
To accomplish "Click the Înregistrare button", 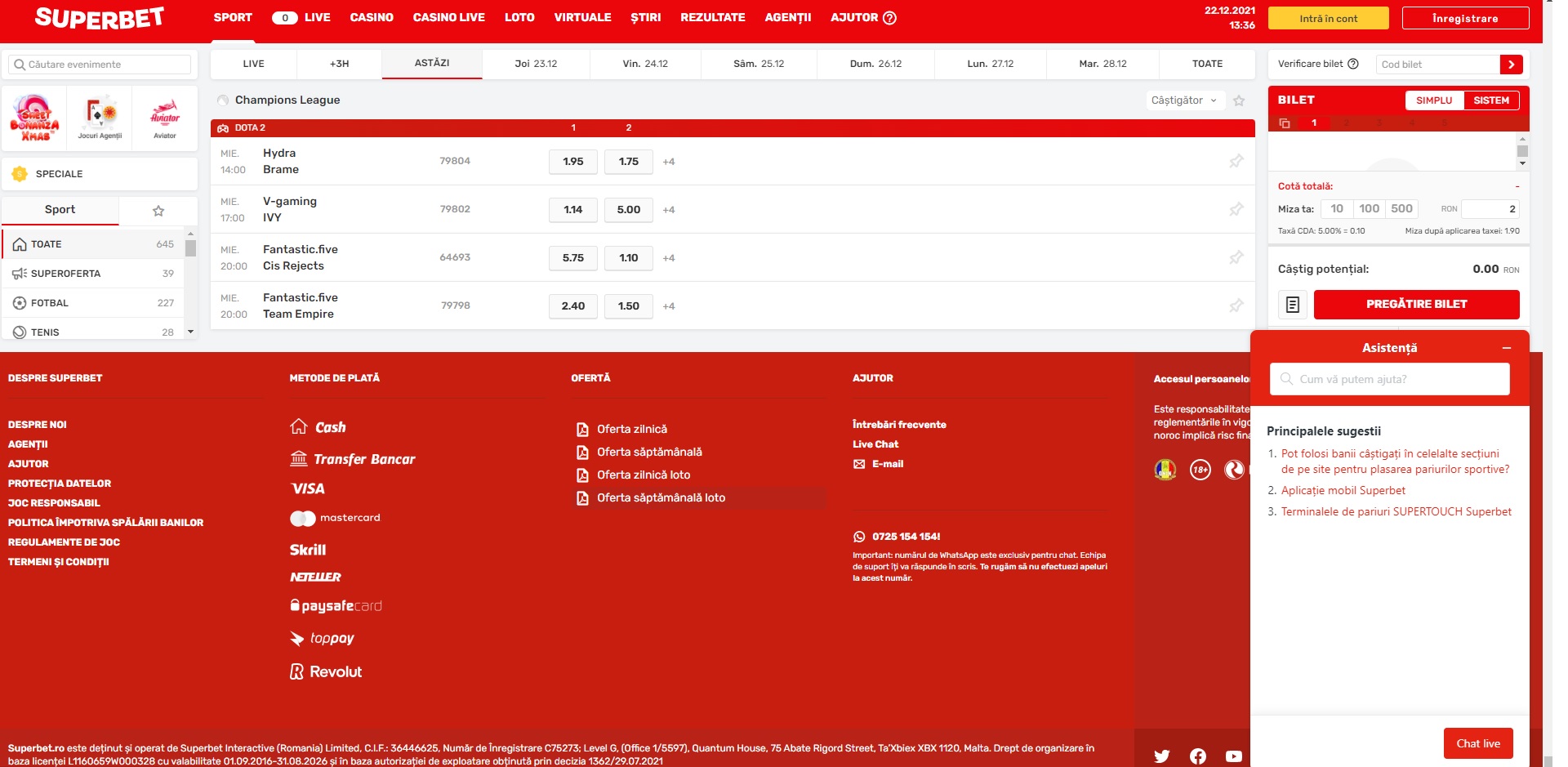I will coord(1466,18).
